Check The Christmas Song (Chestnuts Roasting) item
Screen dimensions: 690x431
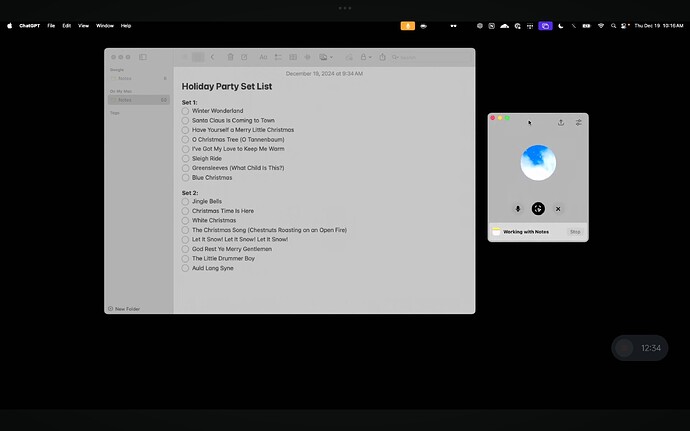pos(185,230)
